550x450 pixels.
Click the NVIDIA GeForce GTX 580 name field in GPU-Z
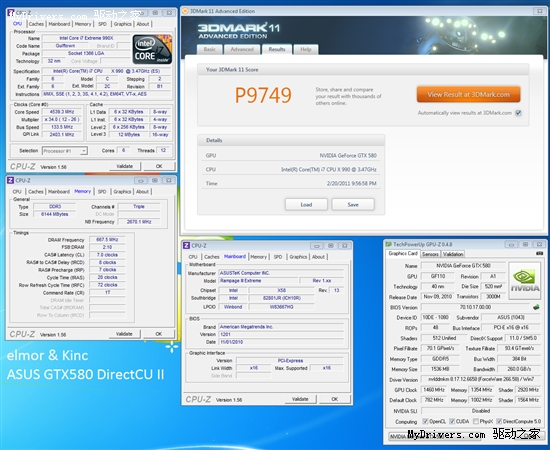463,266
